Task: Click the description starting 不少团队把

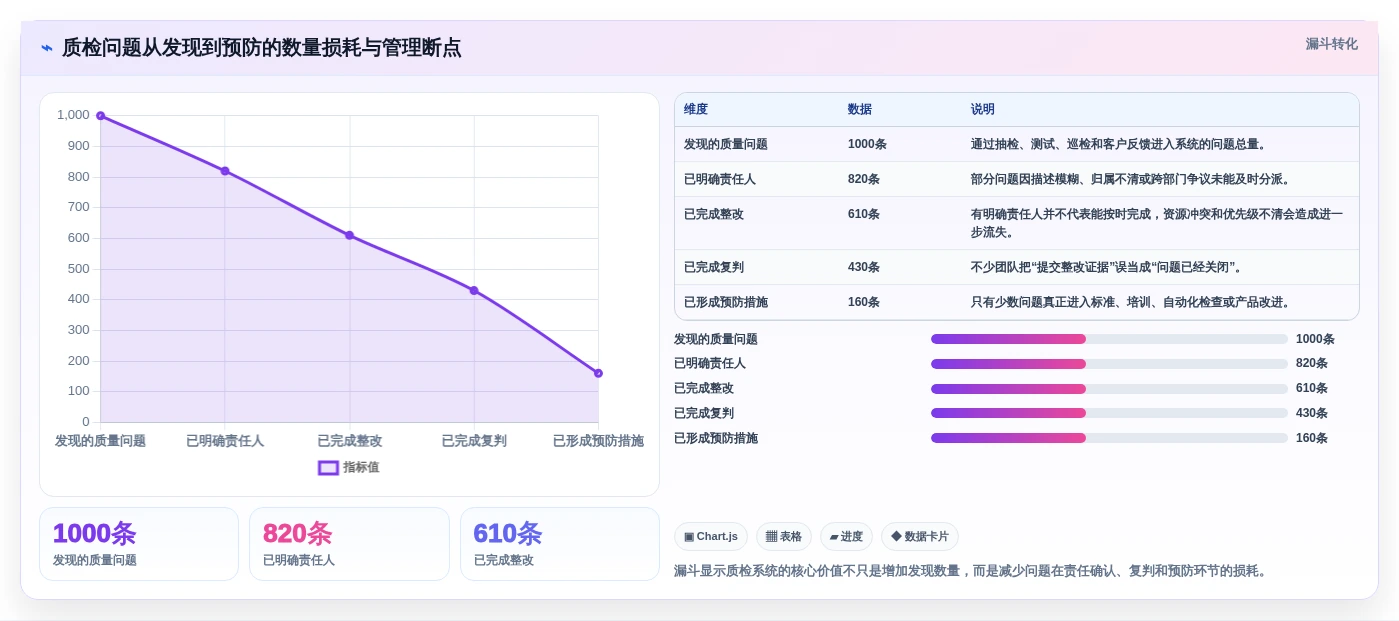Action: (1108, 267)
